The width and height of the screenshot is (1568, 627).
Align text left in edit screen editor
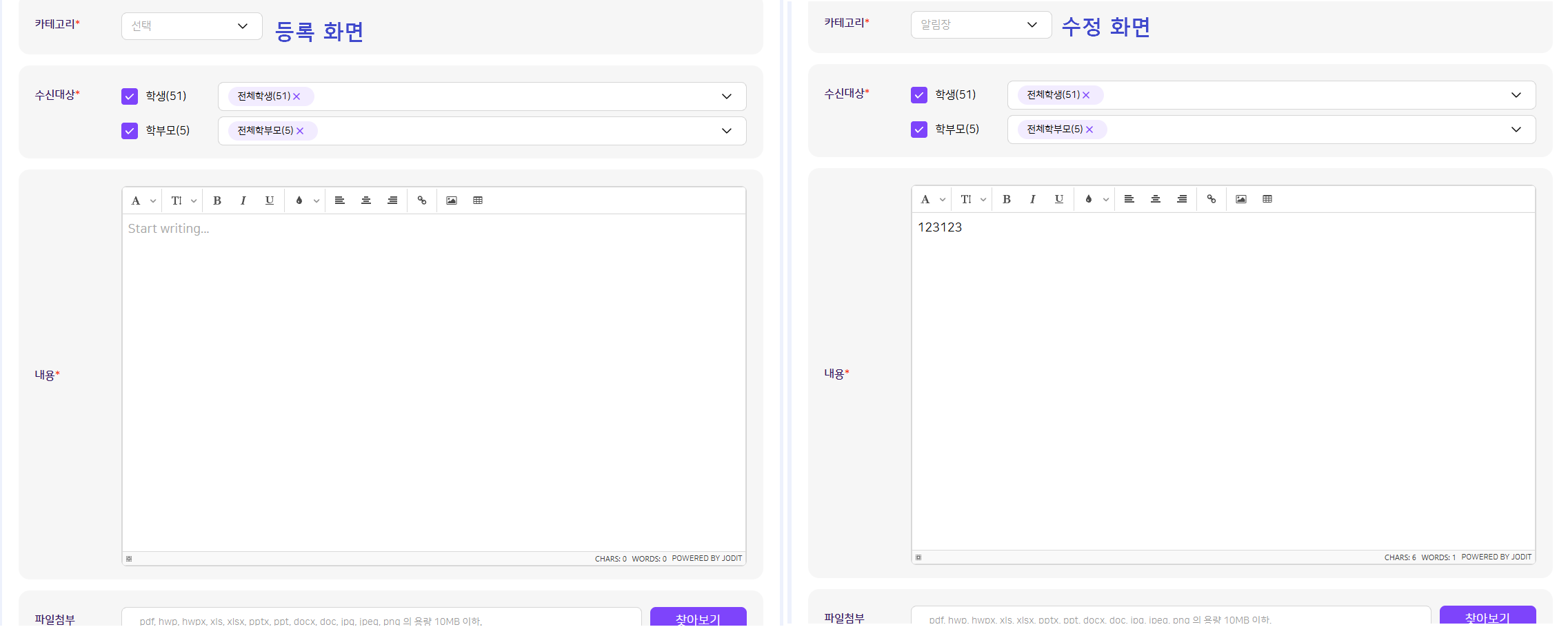pos(1129,199)
